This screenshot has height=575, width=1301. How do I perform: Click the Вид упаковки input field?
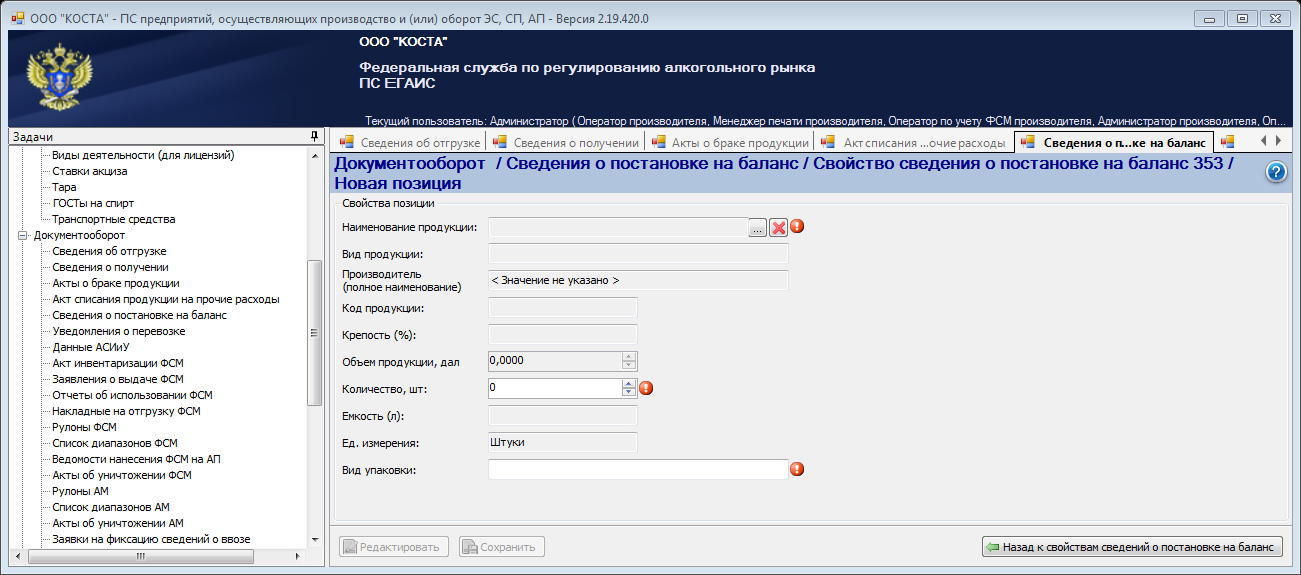(638, 469)
